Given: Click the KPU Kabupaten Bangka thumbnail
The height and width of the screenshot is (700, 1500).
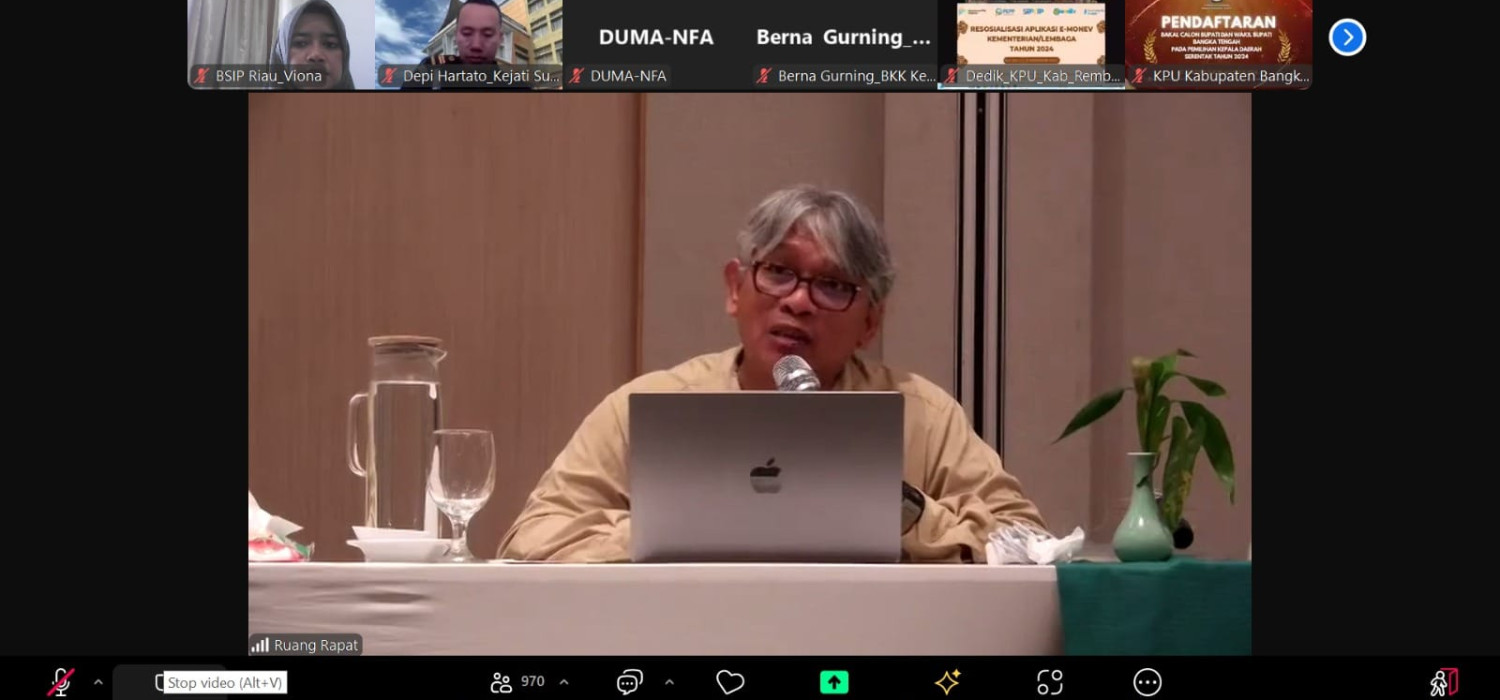Looking at the screenshot, I should (1218, 44).
